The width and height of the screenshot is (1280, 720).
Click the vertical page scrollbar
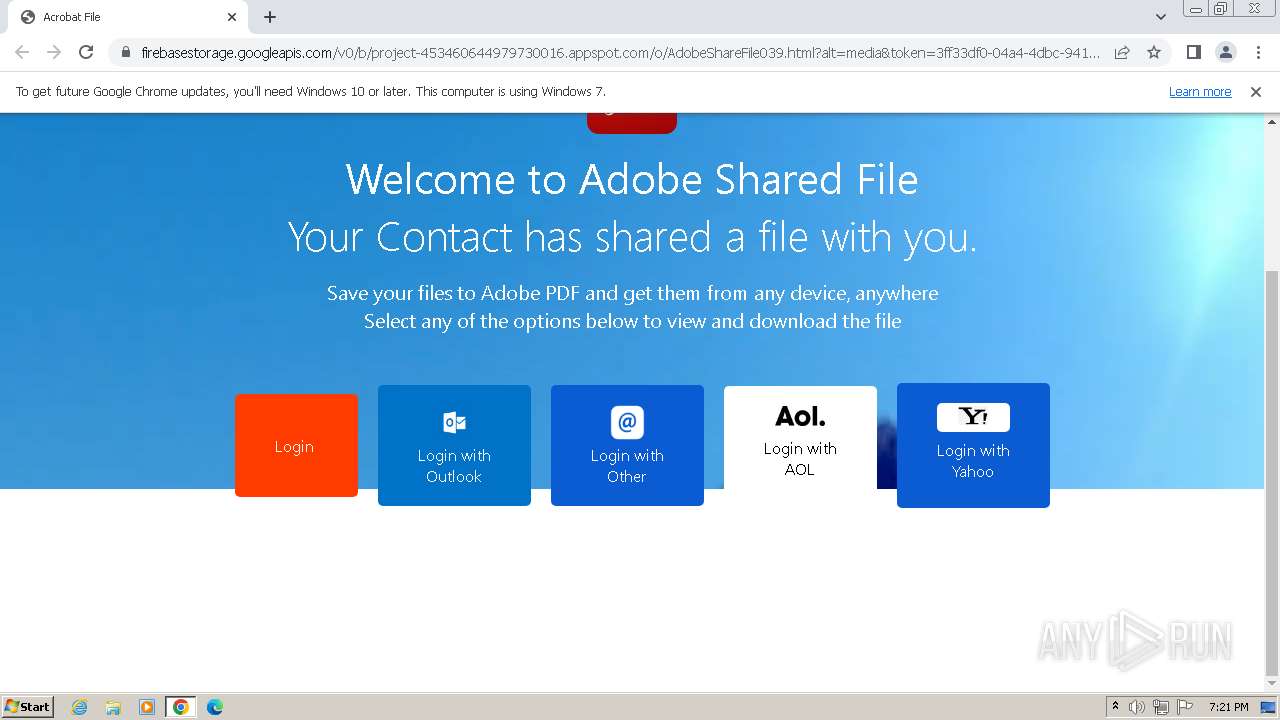(x=1272, y=473)
